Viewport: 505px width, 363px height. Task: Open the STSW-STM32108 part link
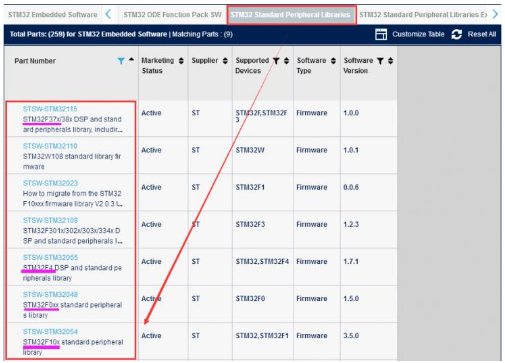tap(50, 220)
